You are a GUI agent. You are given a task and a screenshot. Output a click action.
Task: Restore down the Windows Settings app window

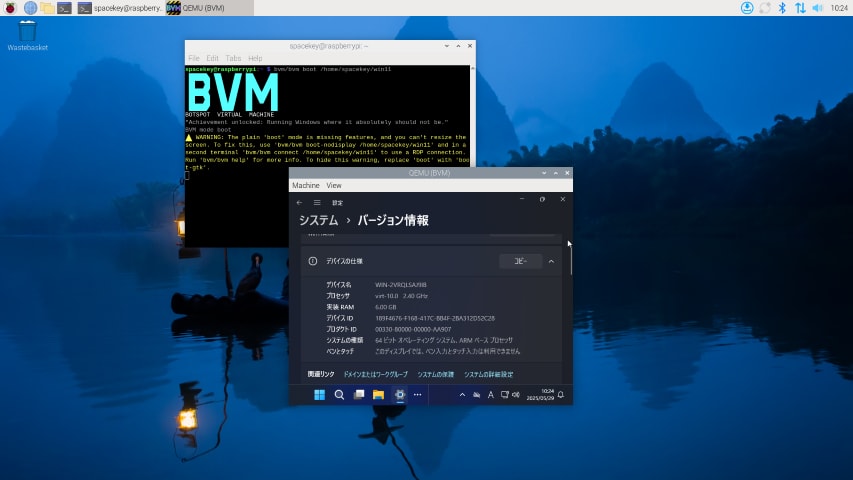tap(542, 199)
